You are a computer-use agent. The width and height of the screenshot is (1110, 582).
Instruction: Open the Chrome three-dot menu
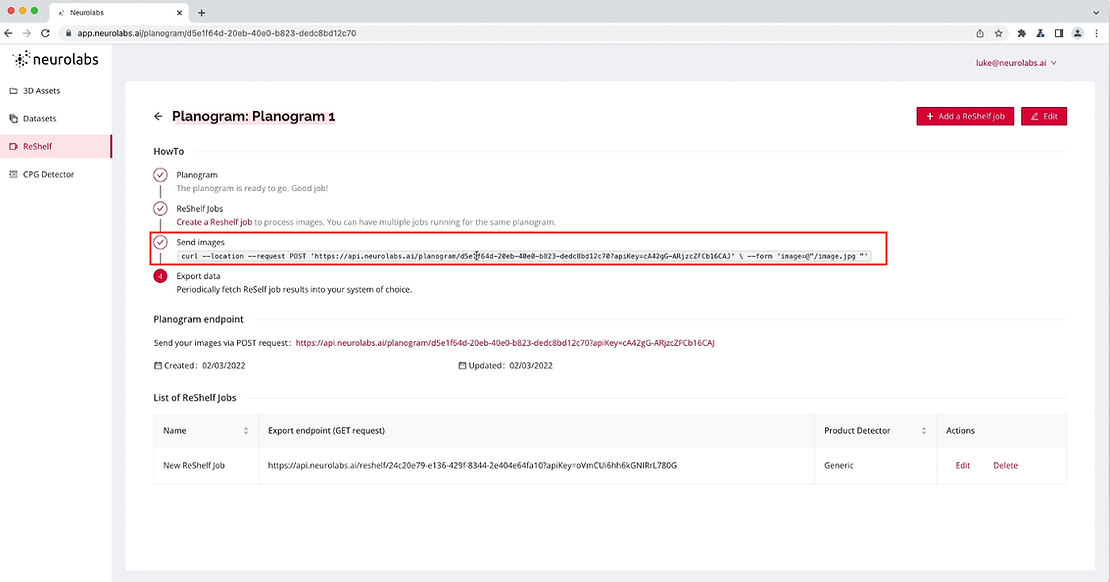click(x=1097, y=33)
